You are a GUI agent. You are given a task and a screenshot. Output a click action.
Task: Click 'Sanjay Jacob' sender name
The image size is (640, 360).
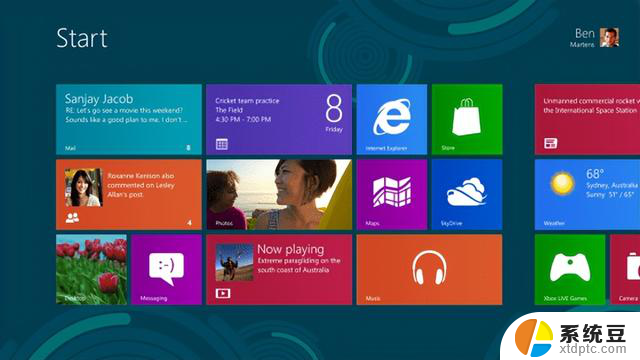click(x=99, y=99)
